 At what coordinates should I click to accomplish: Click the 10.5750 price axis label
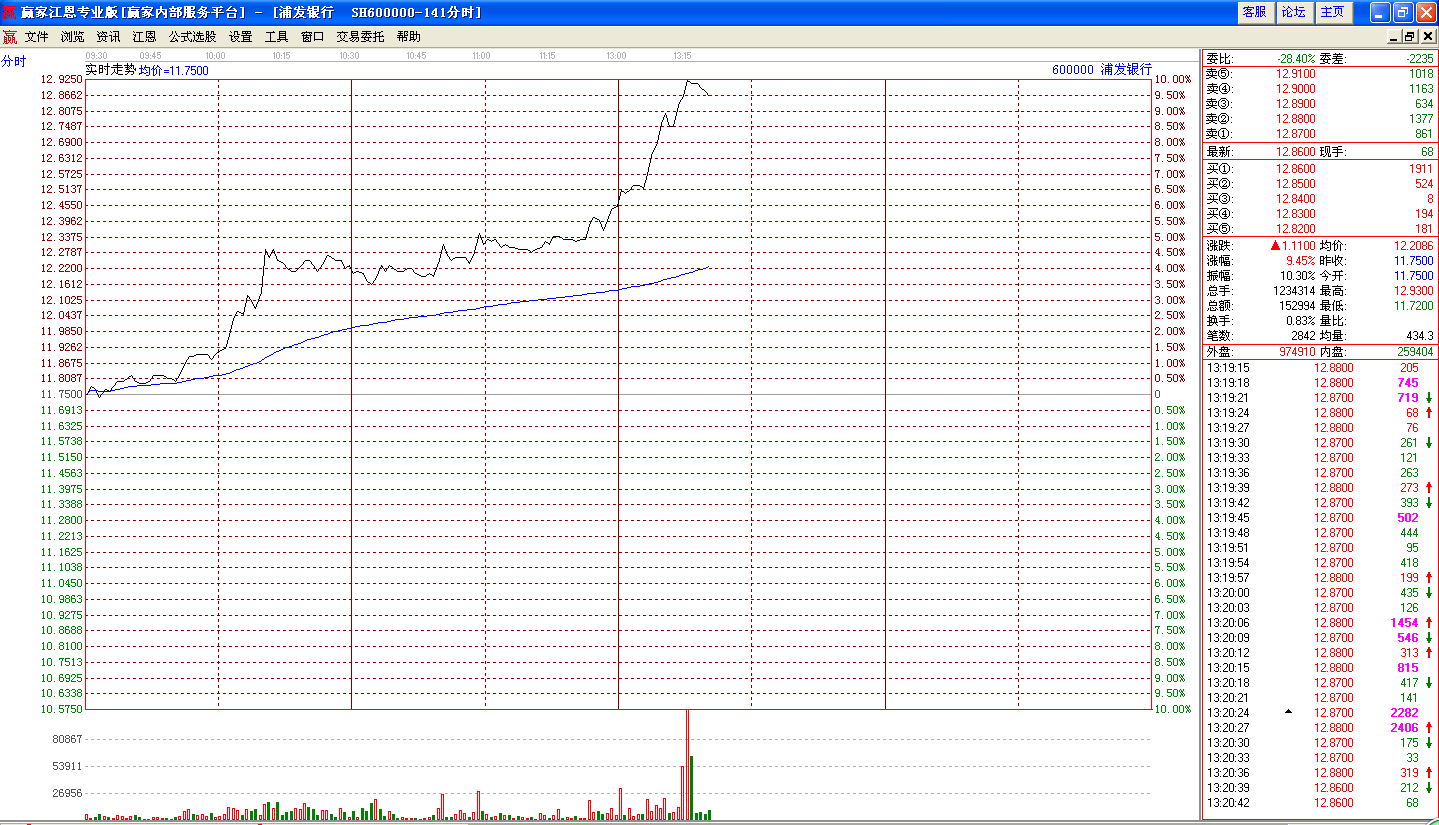tap(62, 709)
